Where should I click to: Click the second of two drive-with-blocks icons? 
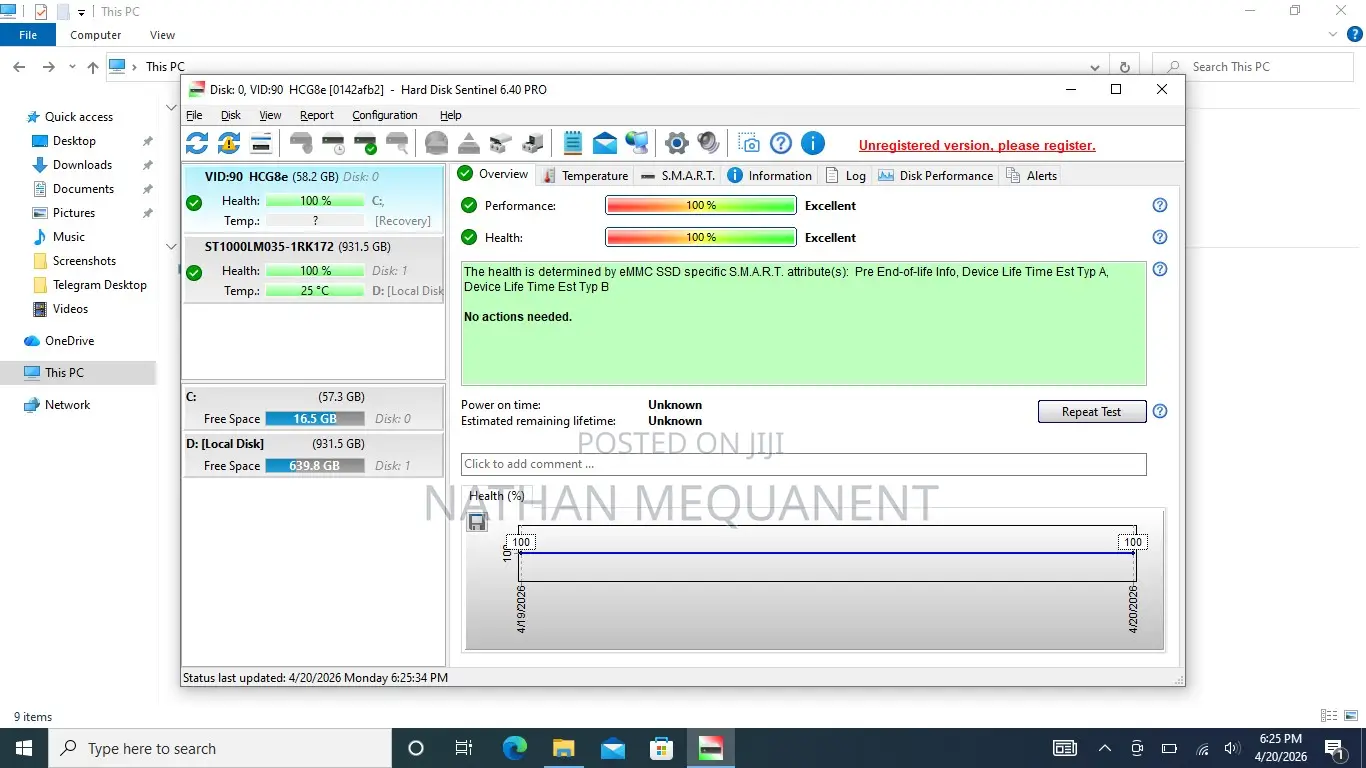(533, 143)
